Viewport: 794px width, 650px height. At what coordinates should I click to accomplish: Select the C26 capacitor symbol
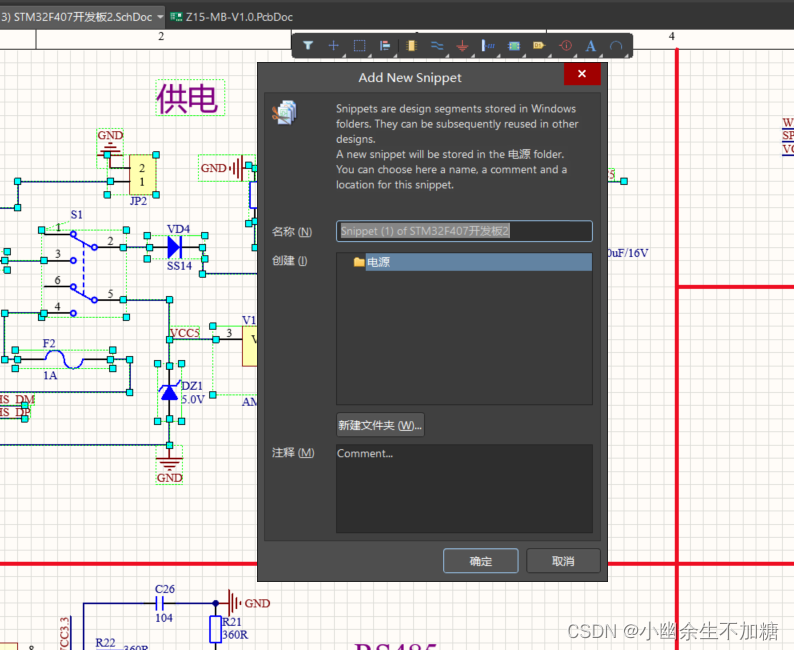[162, 603]
